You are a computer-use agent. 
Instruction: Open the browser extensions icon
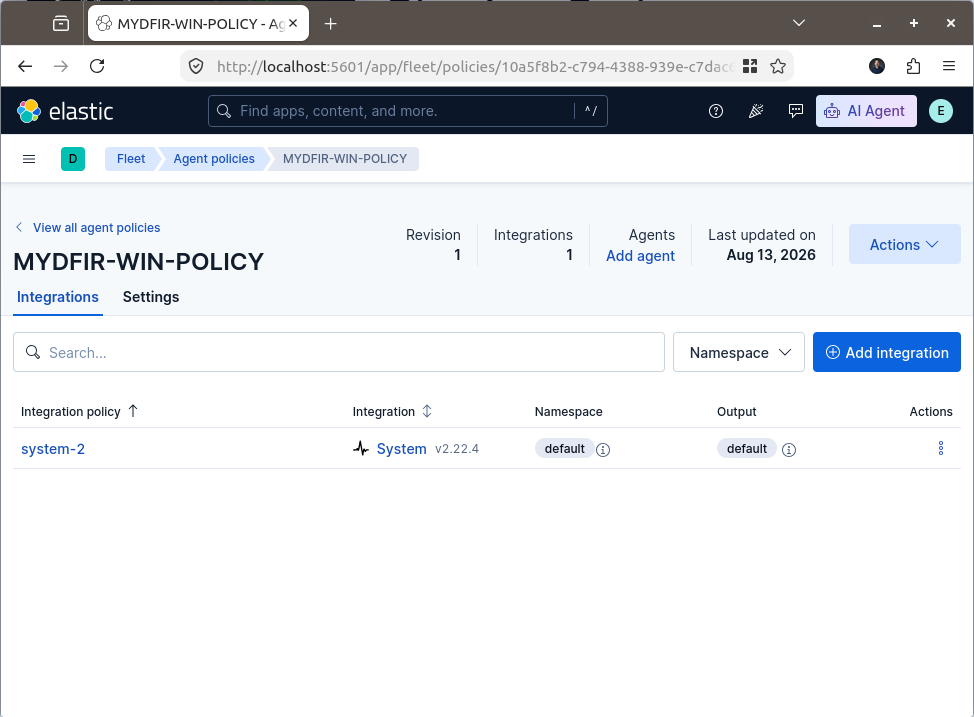[913, 66]
